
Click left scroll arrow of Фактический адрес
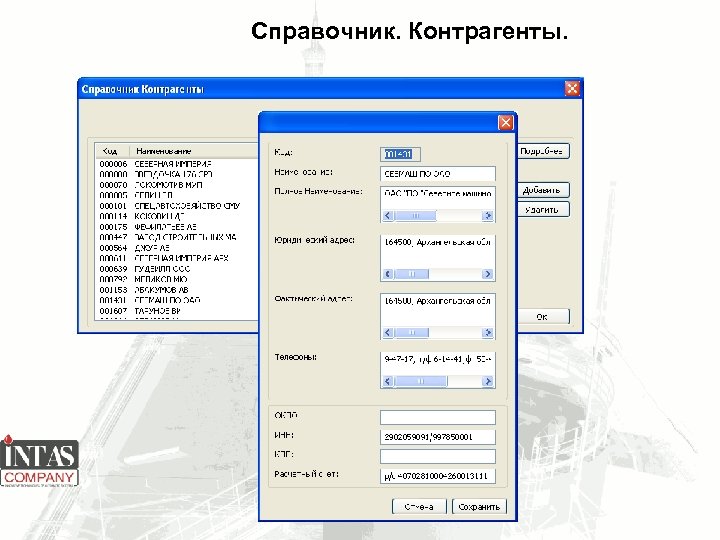388,332
